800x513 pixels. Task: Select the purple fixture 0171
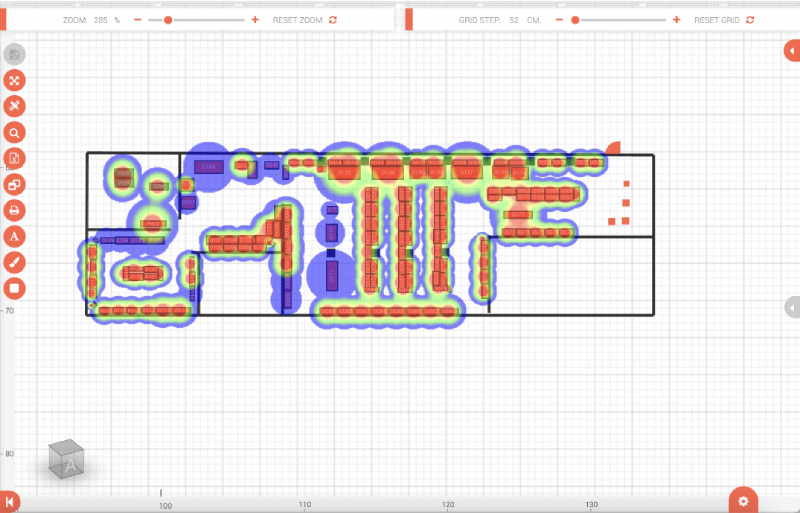332,276
